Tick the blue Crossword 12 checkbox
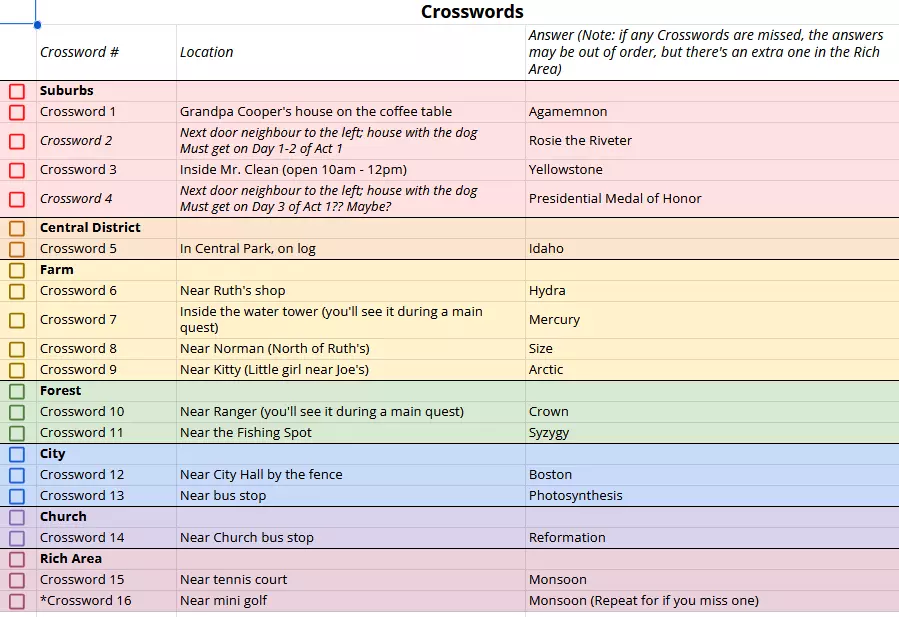Image resolution: width=899 pixels, height=617 pixels. (17, 475)
